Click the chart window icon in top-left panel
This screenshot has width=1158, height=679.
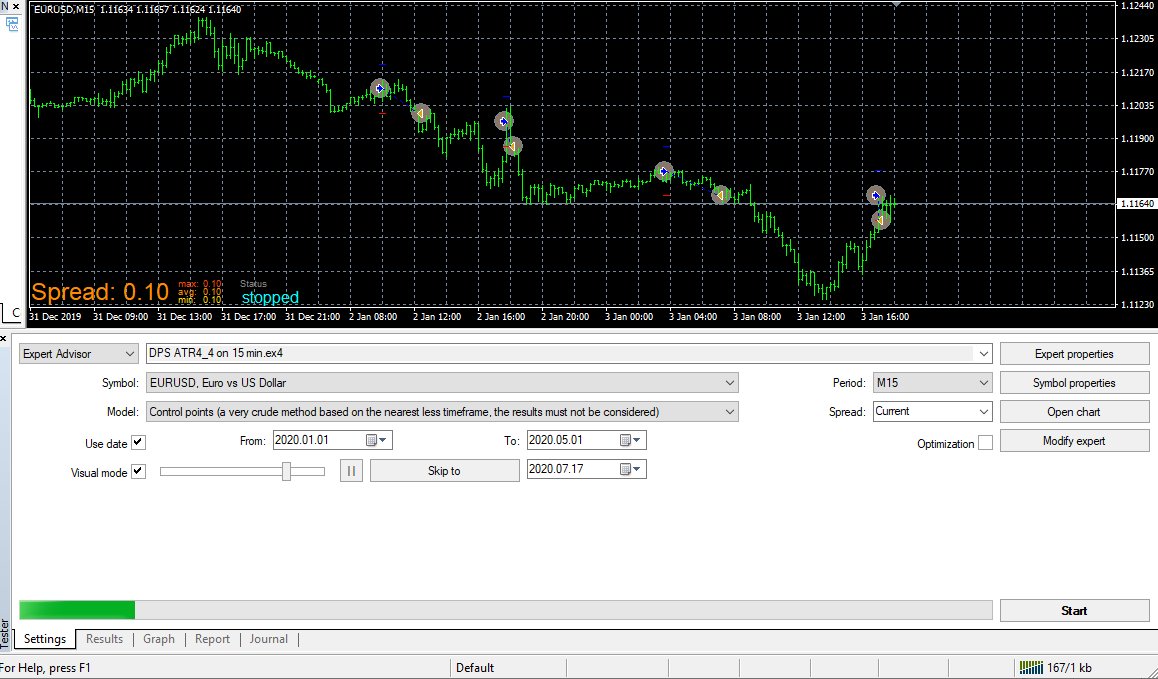tap(13, 24)
